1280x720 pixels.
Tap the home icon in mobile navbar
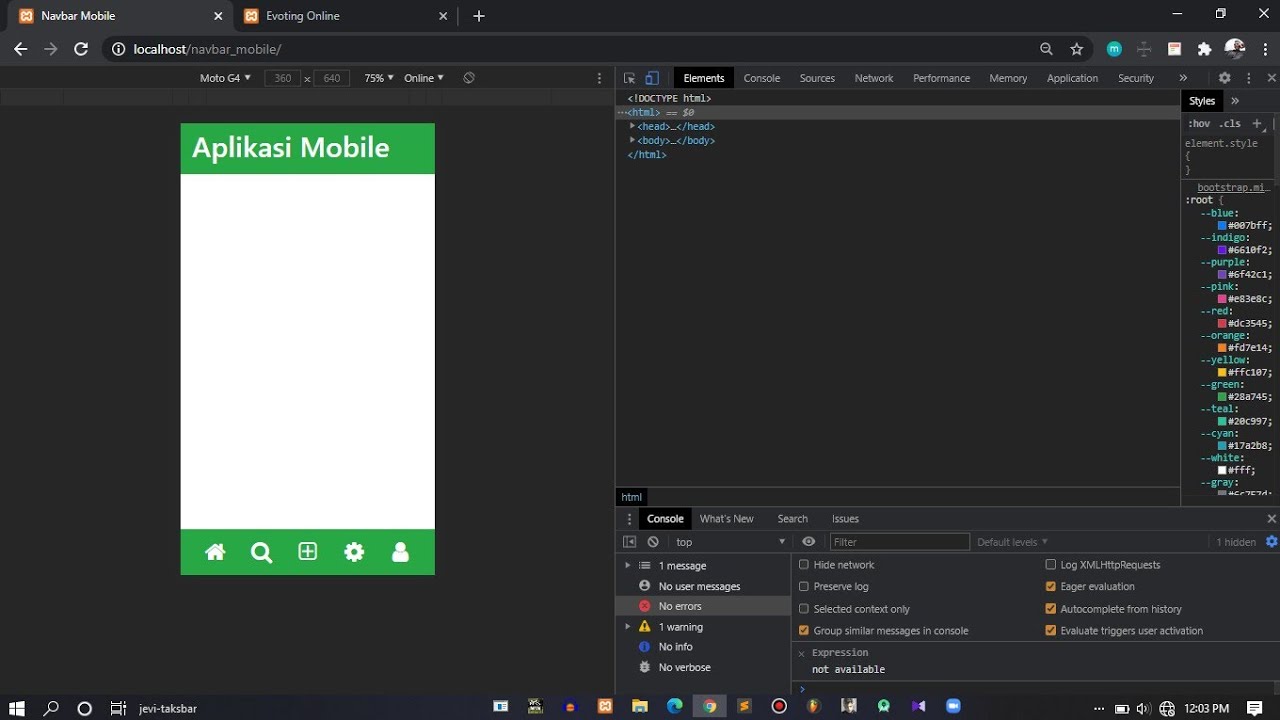click(215, 552)
